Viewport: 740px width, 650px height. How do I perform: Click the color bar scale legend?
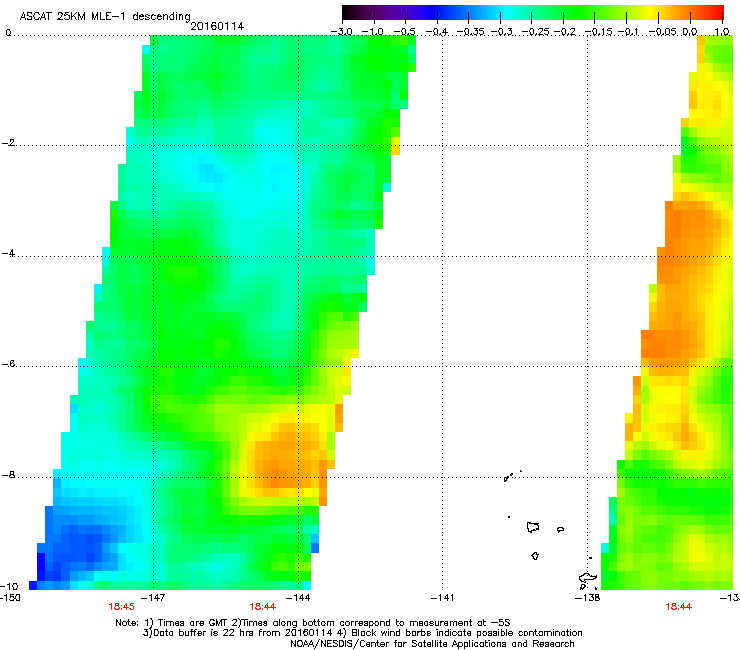tap(533, 13)
